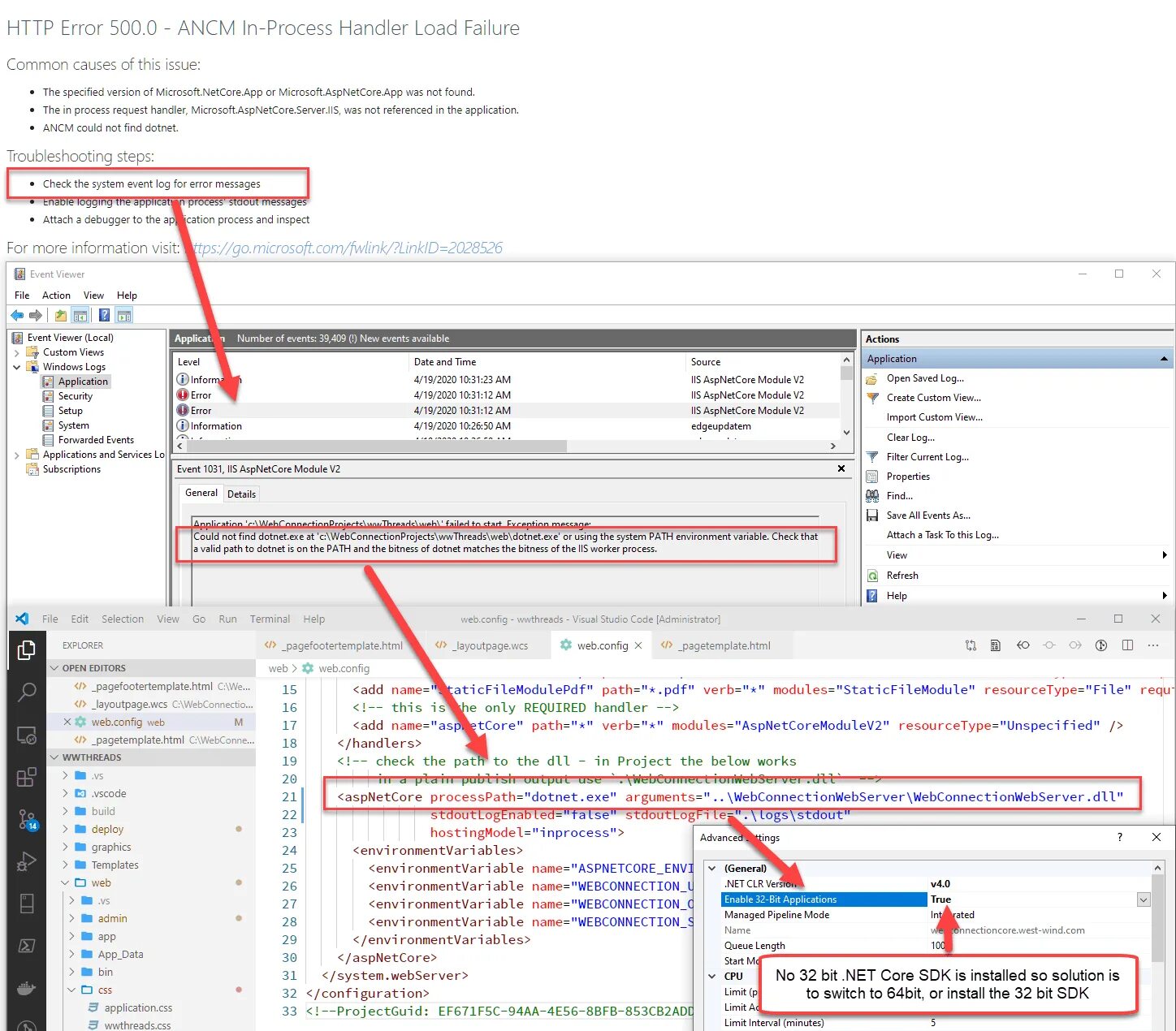The width and height of the screenshot is (1176, 1031).
Task: Click Forward arrow in Event Viewer toolbar
Action: point(35,315)
